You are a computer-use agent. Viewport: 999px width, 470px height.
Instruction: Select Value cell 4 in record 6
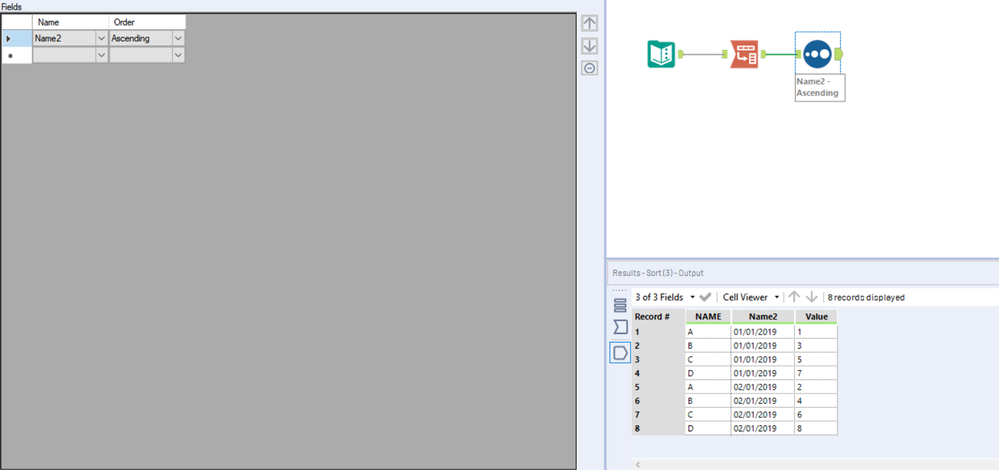pos(816,401)
